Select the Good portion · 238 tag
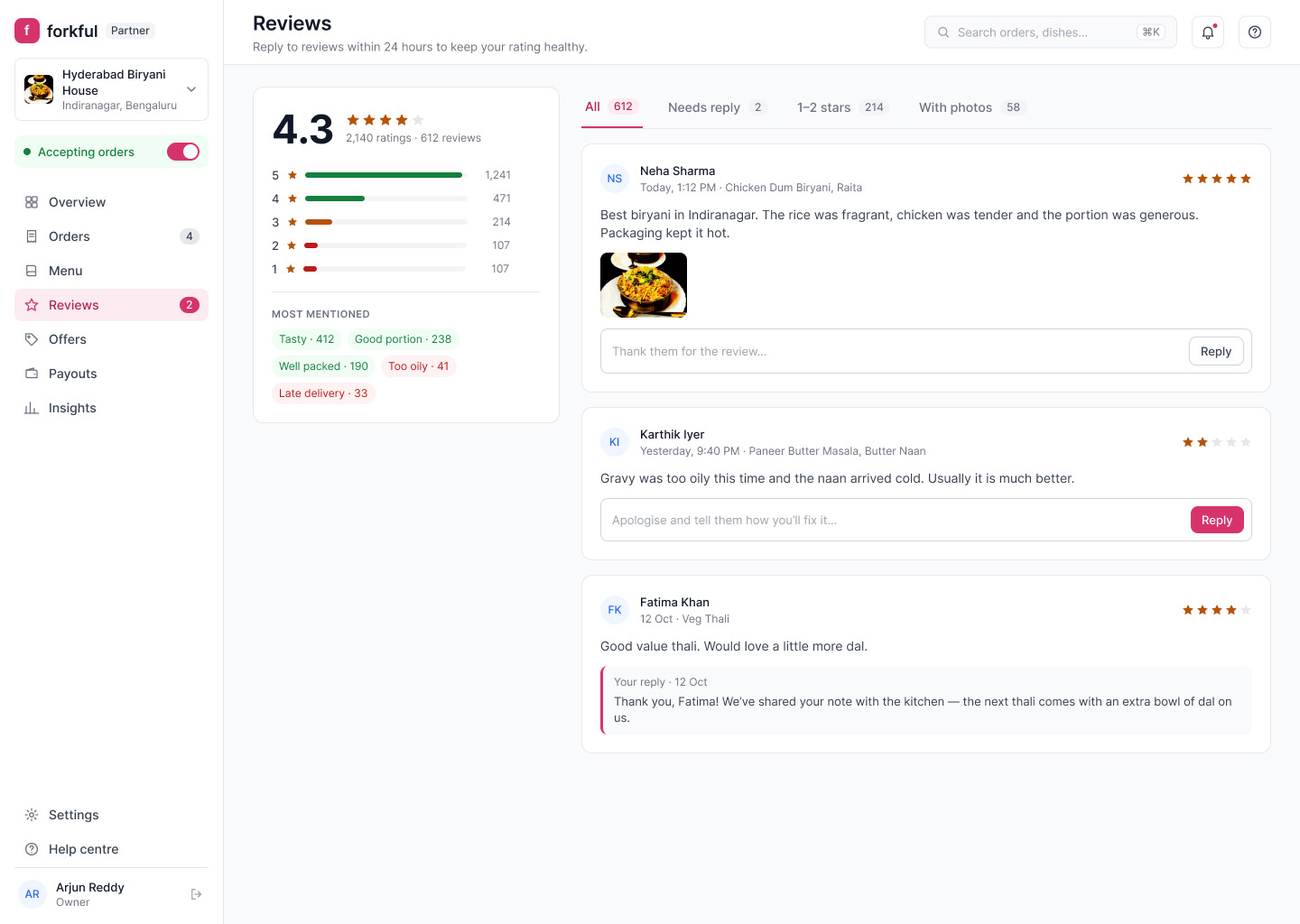This screenshot has height=924, width=1300. tap(403, 339)
